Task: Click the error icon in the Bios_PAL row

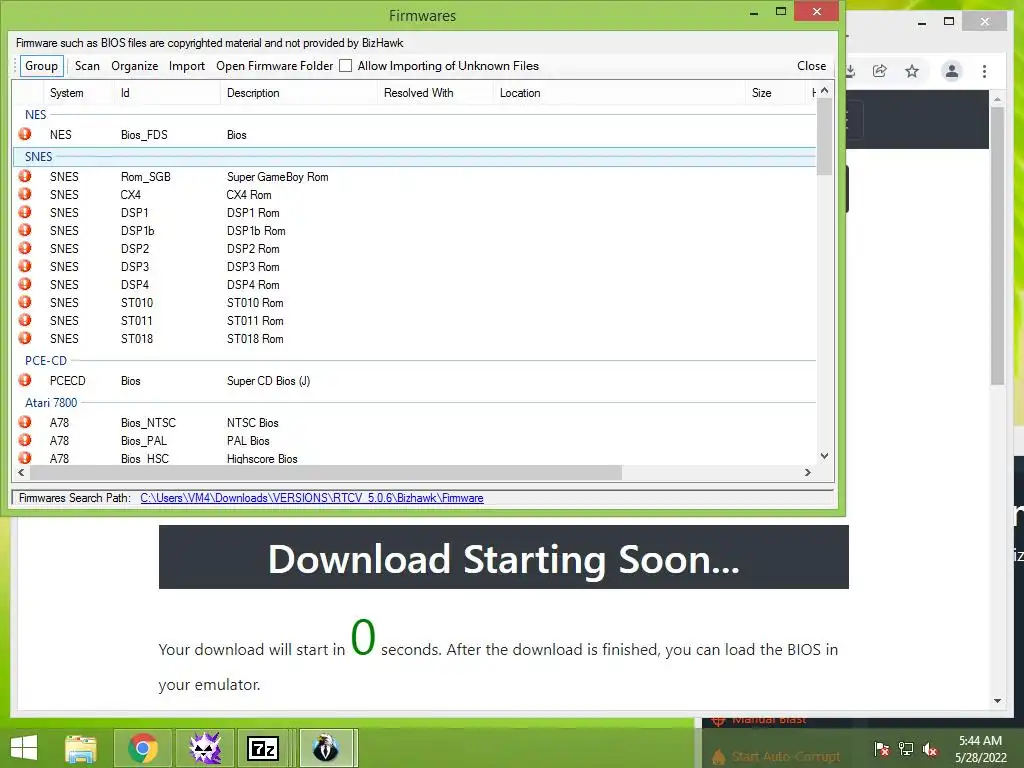Action: point(25,440)
